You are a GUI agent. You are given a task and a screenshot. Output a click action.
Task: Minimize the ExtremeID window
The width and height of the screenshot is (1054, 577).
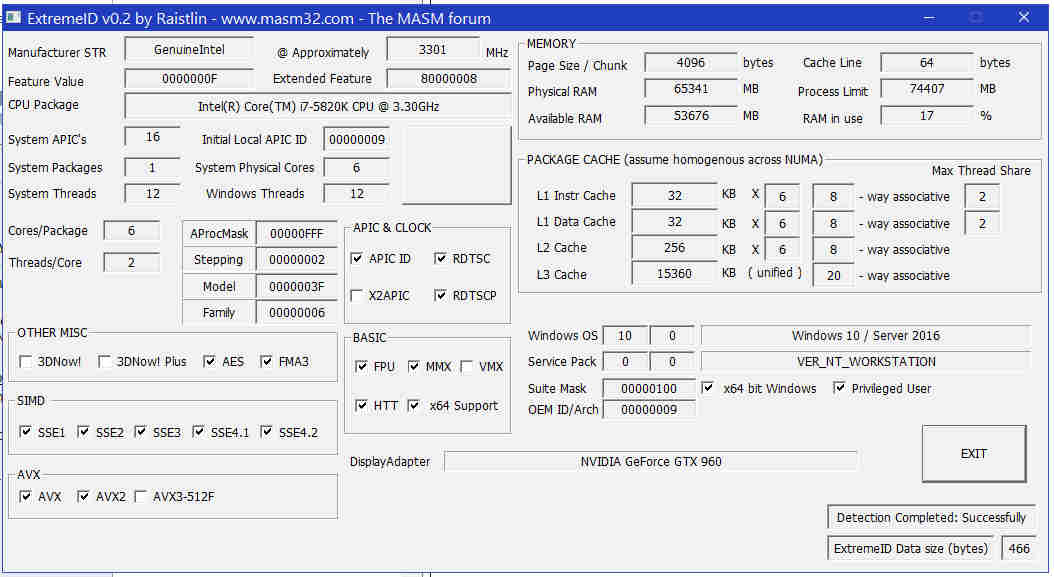pyautogui.click(x=929, y=17)
